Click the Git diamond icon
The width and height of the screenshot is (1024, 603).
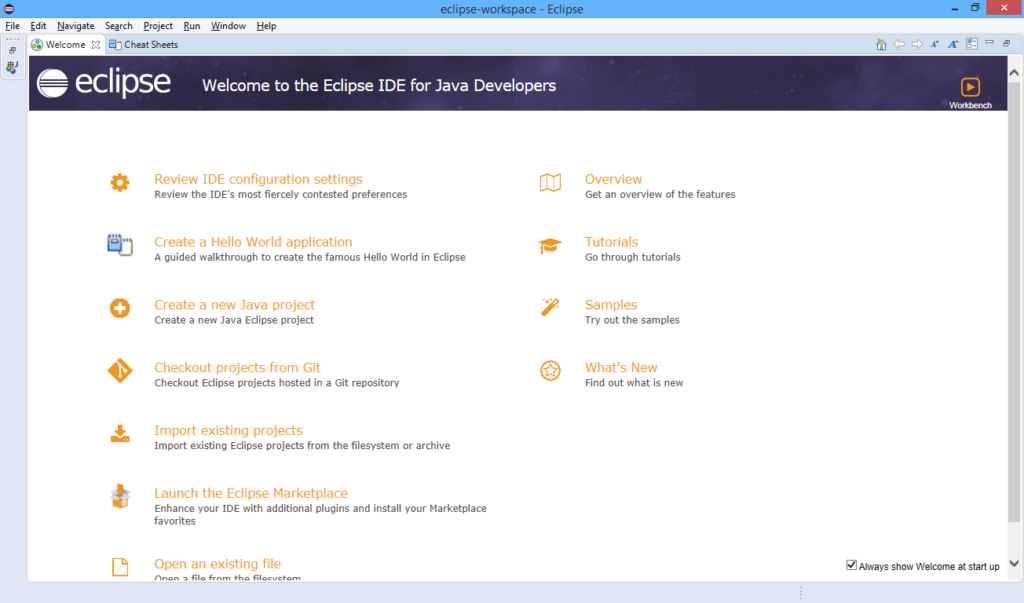click(x=120, y=370)
